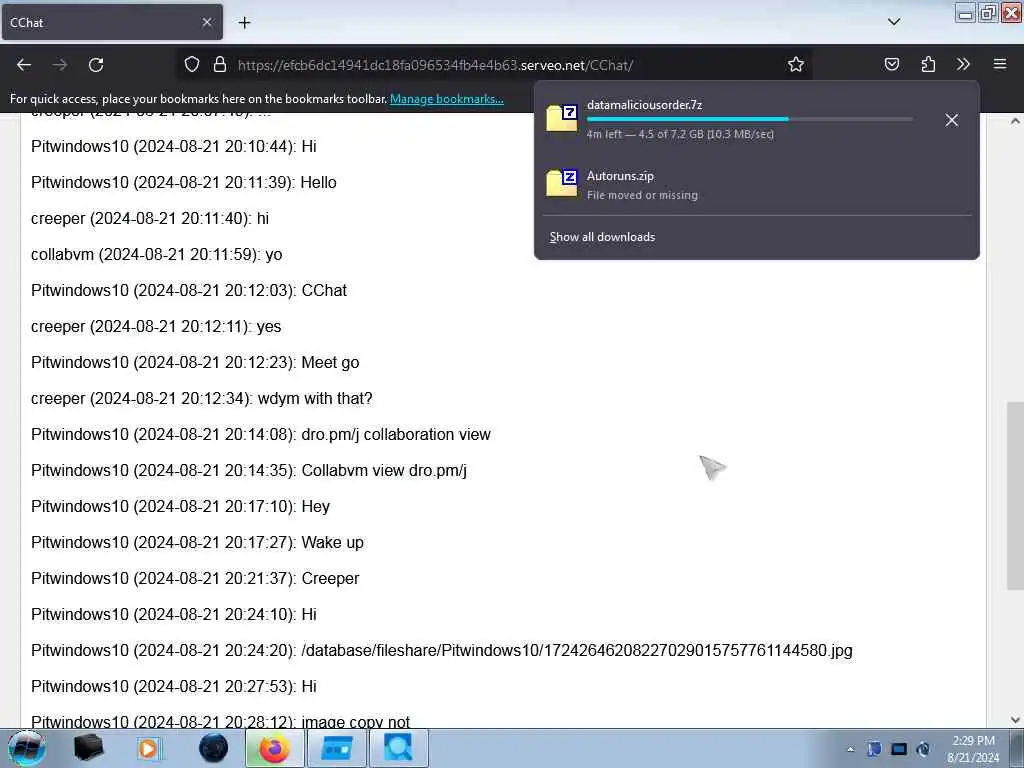This screenshot has width=1024, height=768.
Task: Click the scroll down arrow
Action: point(1015,720)
